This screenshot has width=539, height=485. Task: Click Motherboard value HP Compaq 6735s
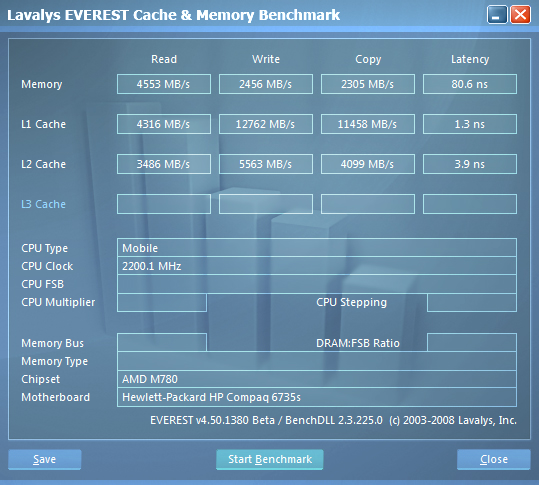coord(317,397)
